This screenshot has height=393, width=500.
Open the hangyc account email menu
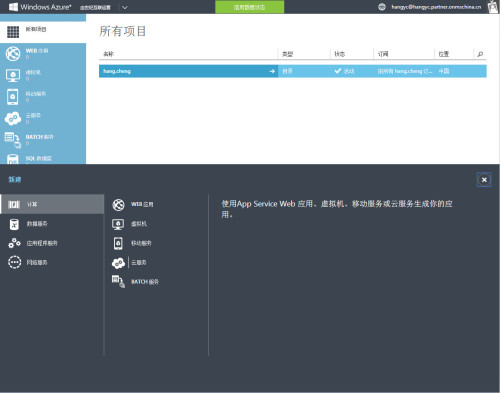(x=436, y=7)
